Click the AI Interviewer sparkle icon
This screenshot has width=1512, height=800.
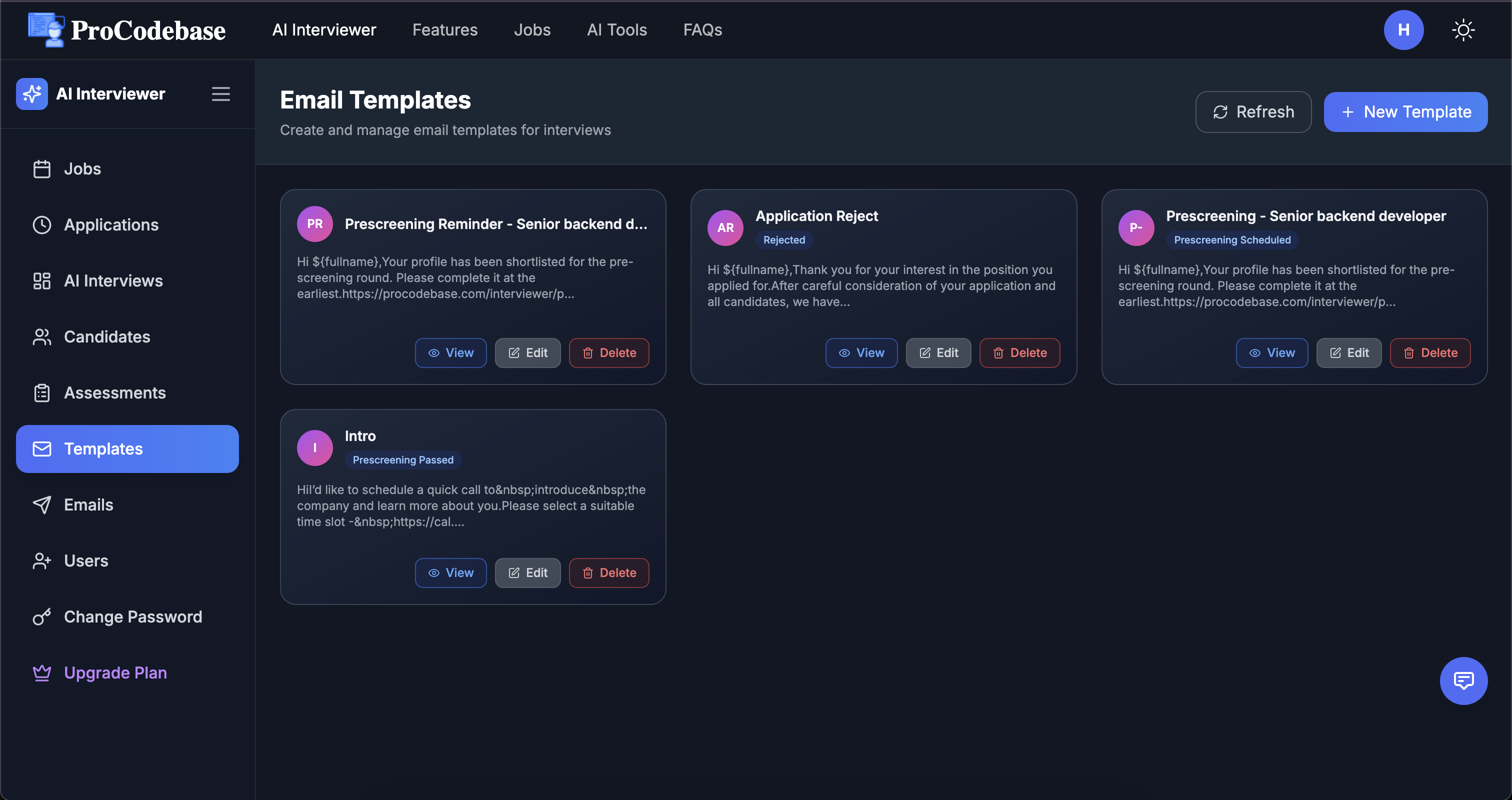coord(31,93)
